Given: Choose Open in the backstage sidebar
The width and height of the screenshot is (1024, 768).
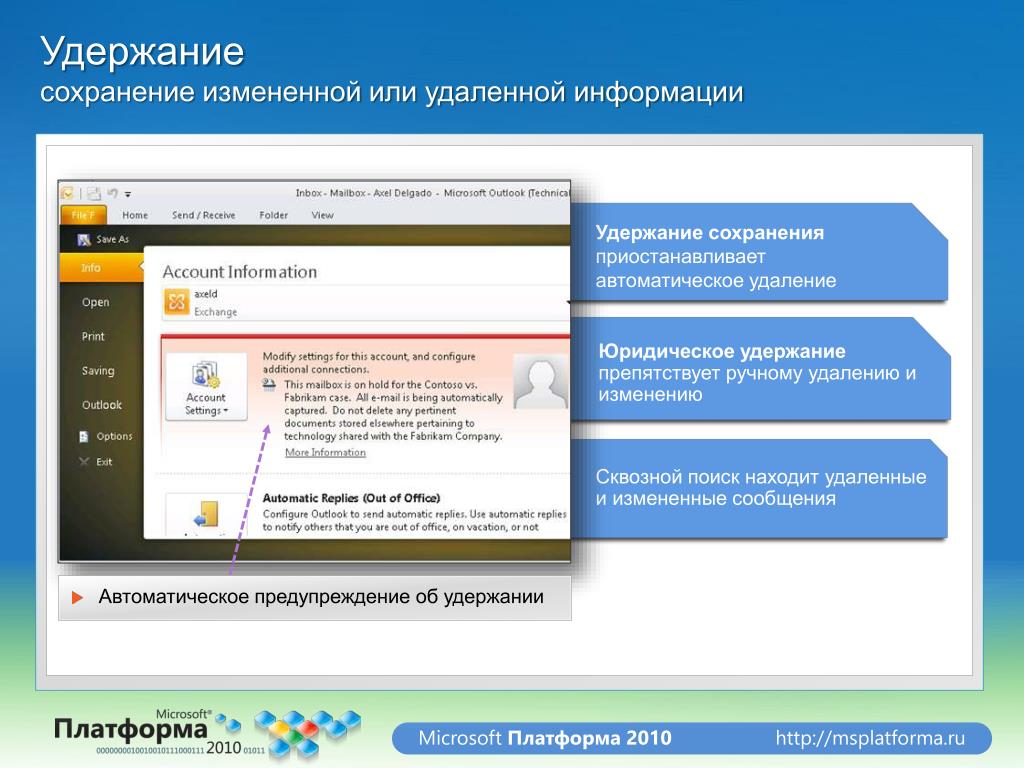Looking at the screenshot, I should 95,302.
